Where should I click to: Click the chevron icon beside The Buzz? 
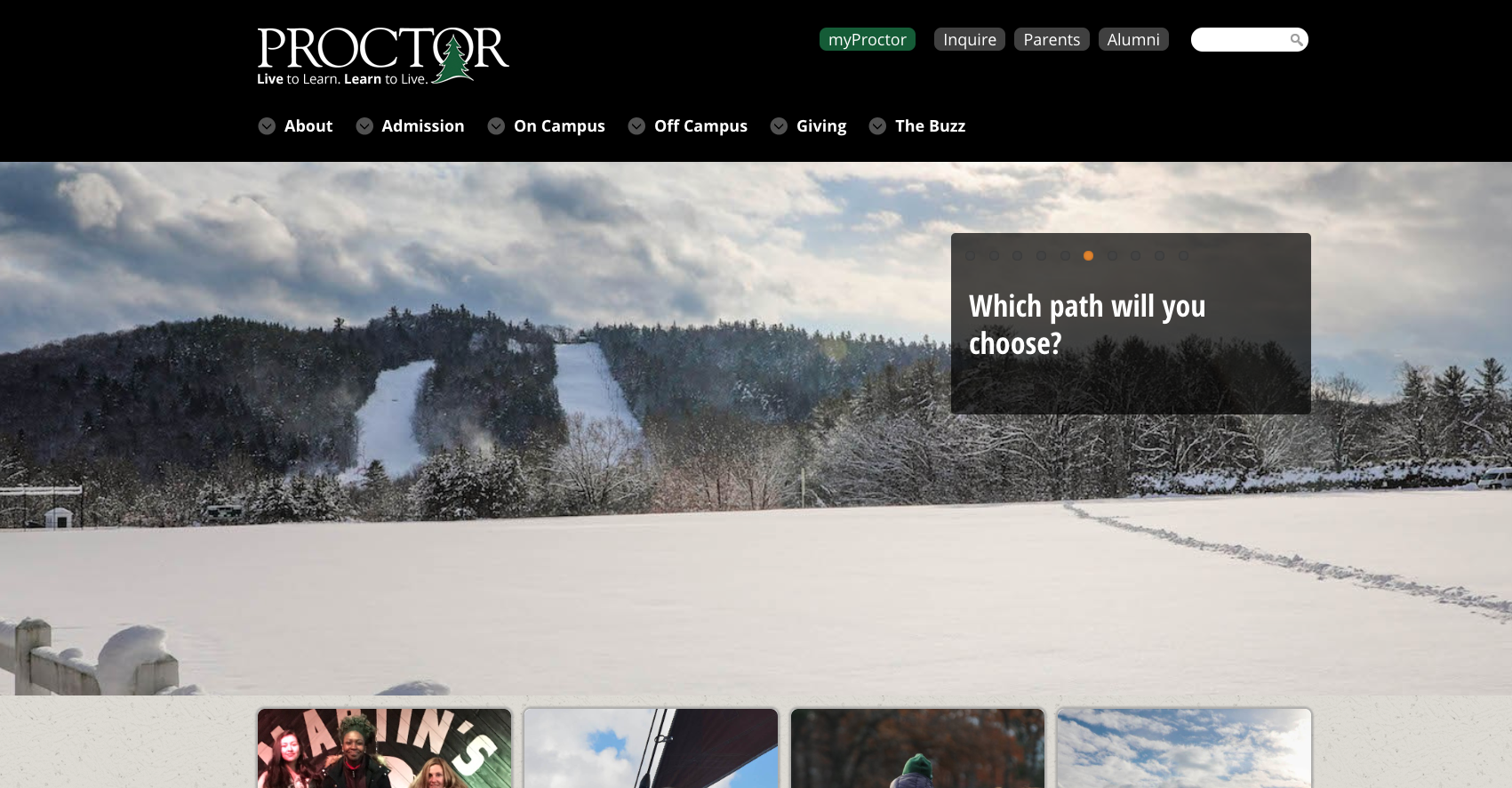tap(877, 126)
